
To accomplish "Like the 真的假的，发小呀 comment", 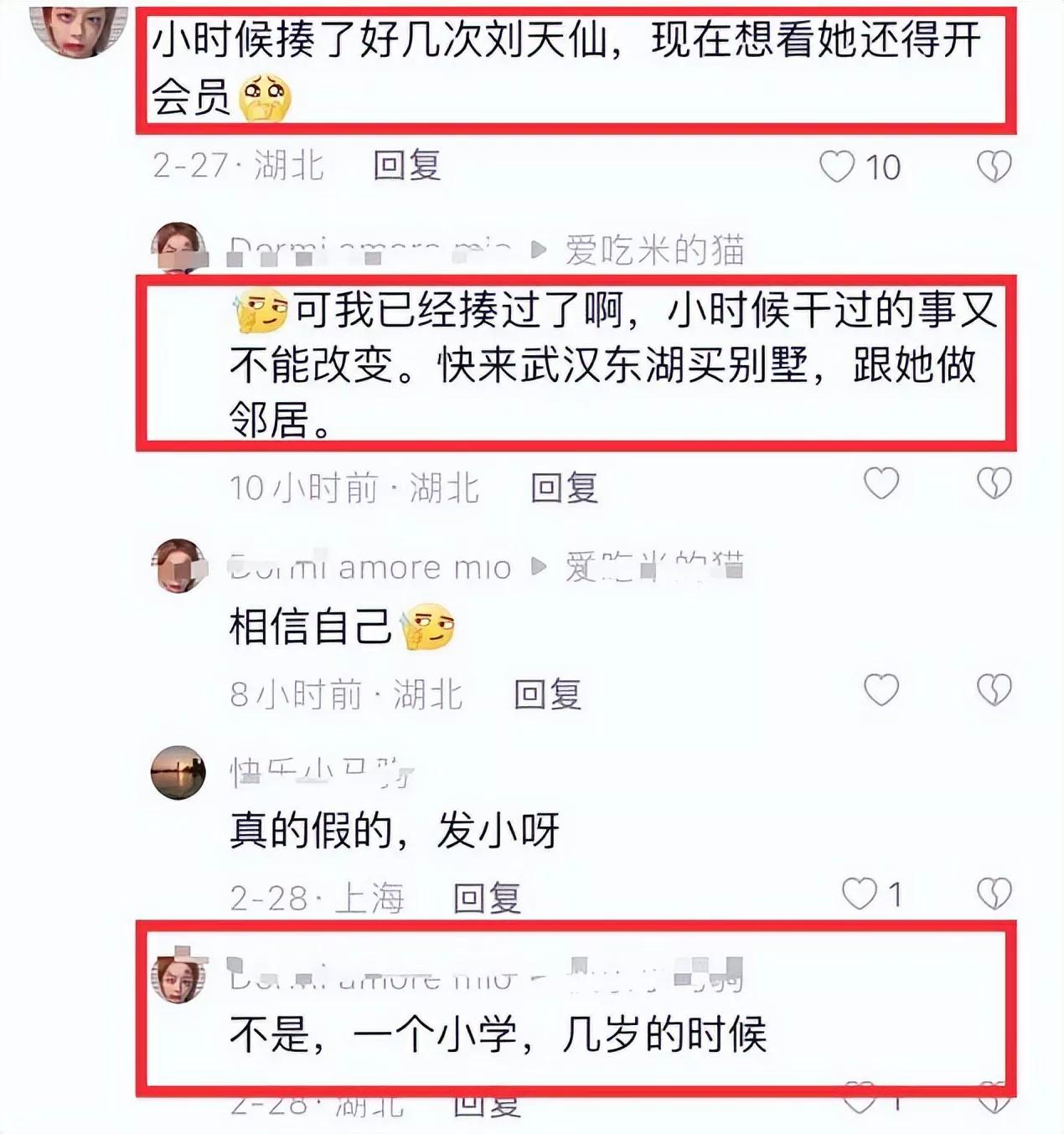I will coord(859,894).
